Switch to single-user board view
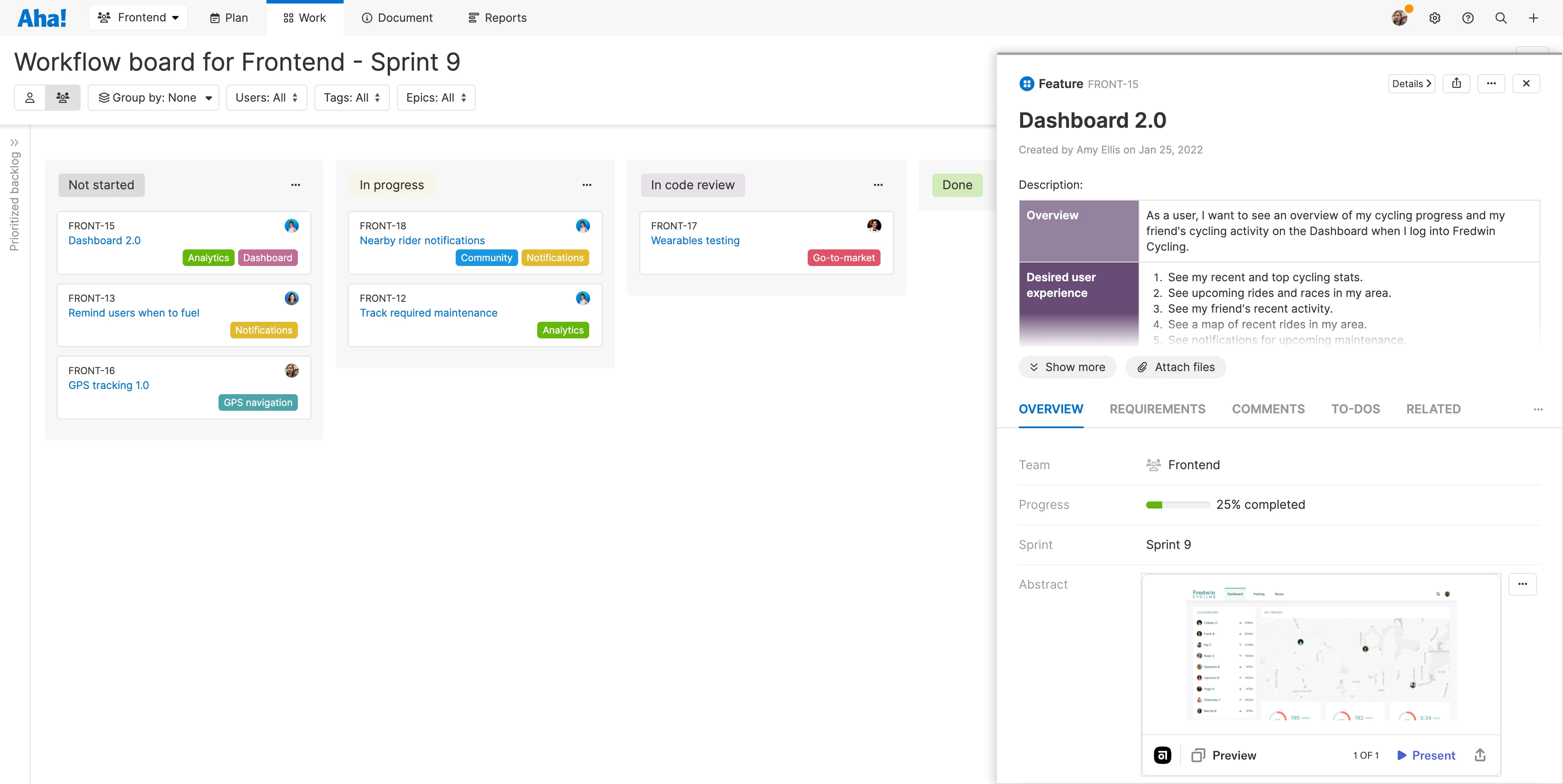The width and height of the screenshot is (1563, 784). point(30,97)
